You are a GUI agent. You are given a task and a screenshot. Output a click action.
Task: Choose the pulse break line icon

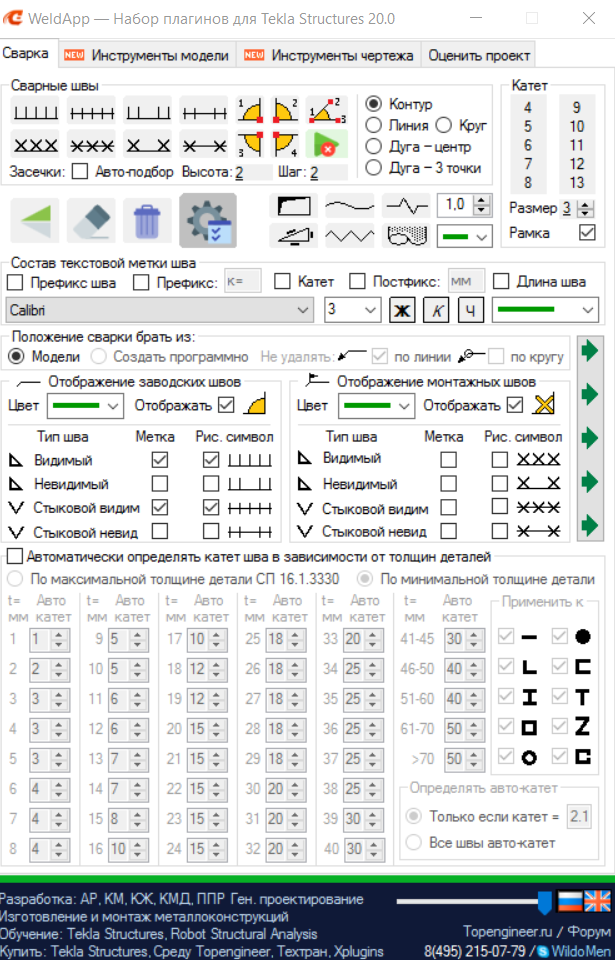coord(406,206)
